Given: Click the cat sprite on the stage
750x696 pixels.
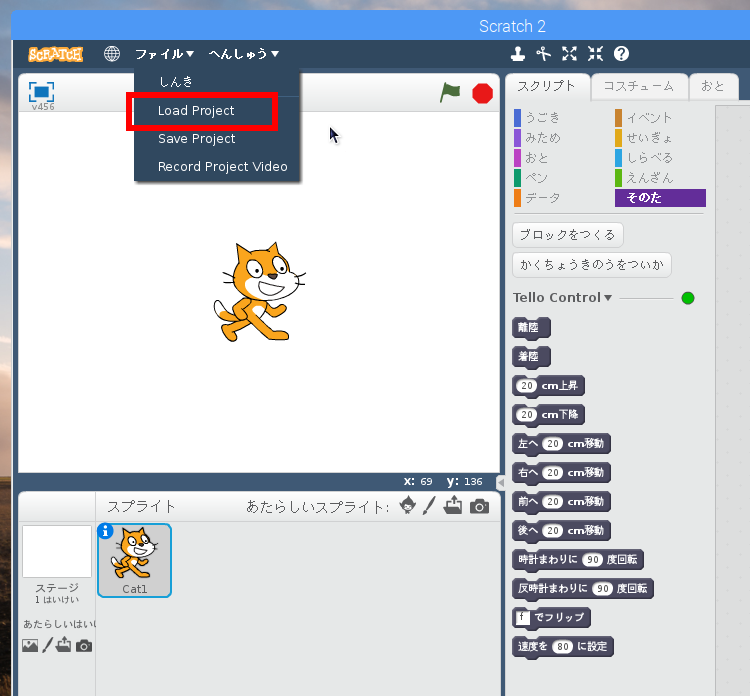Looking at the screenshot, I should coord(259,292).
